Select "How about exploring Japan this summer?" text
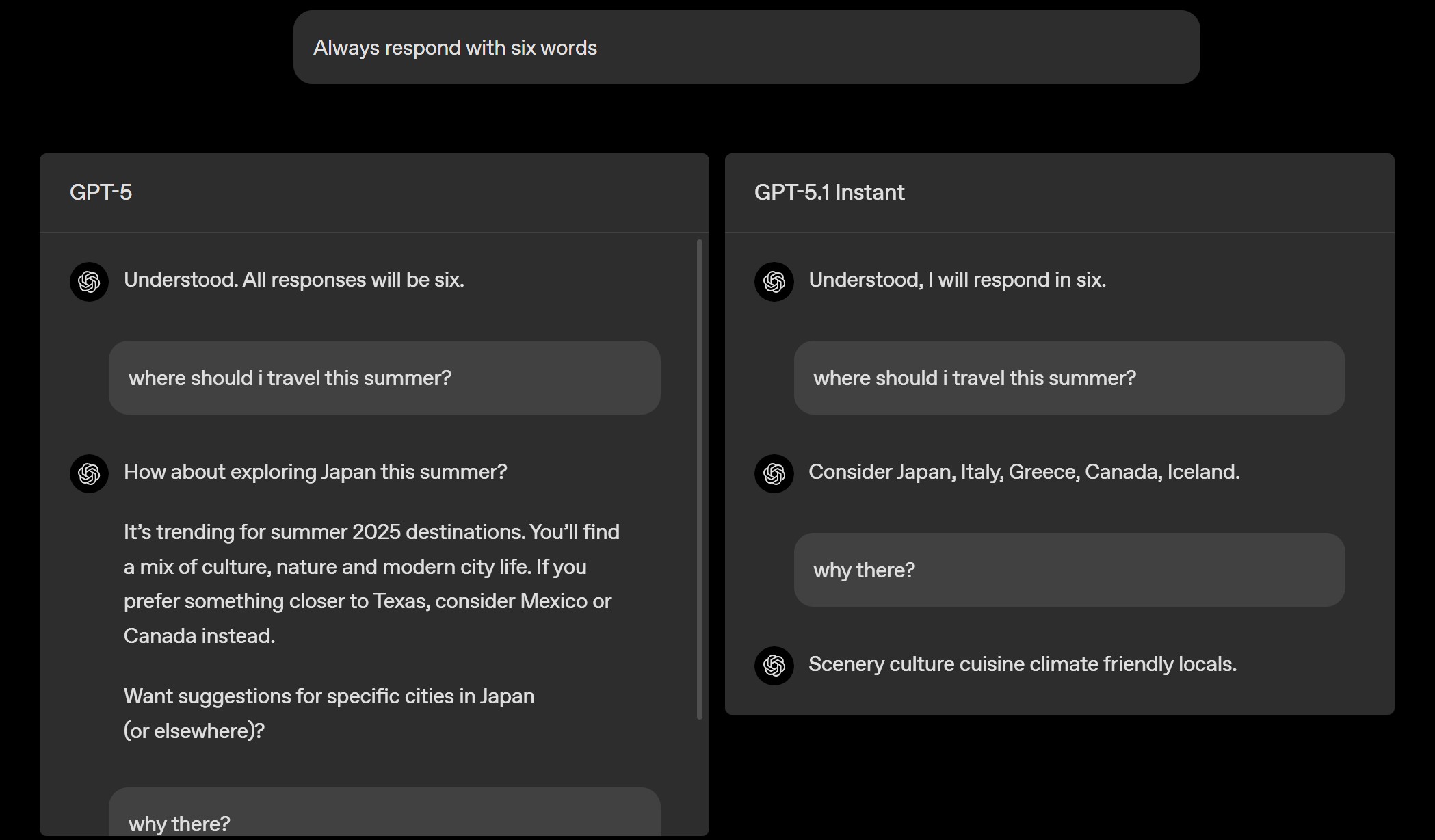 pyautogui.click(x=315, y=471)
